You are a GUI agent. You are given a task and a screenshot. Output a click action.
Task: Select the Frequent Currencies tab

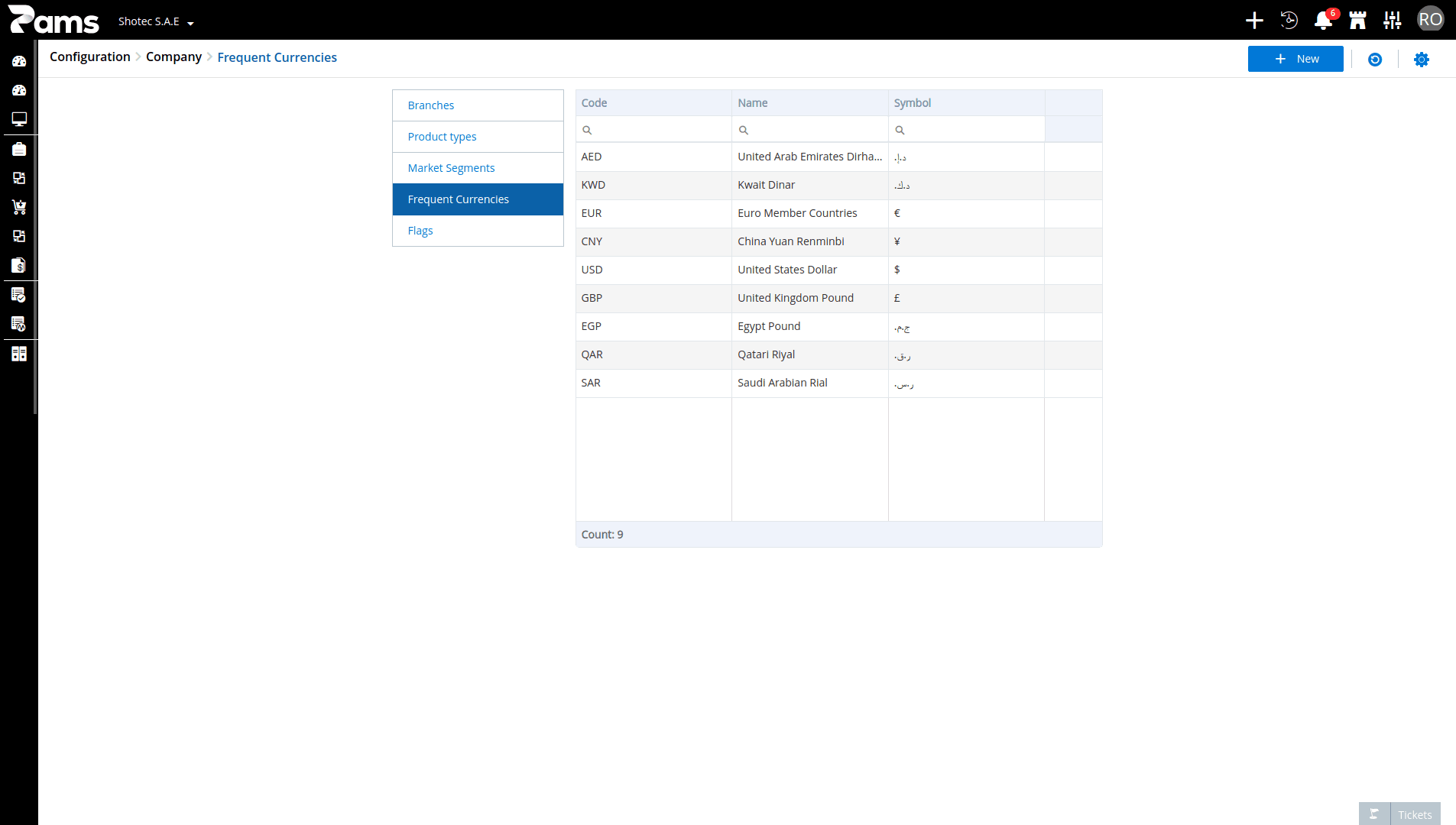point(478,199)
